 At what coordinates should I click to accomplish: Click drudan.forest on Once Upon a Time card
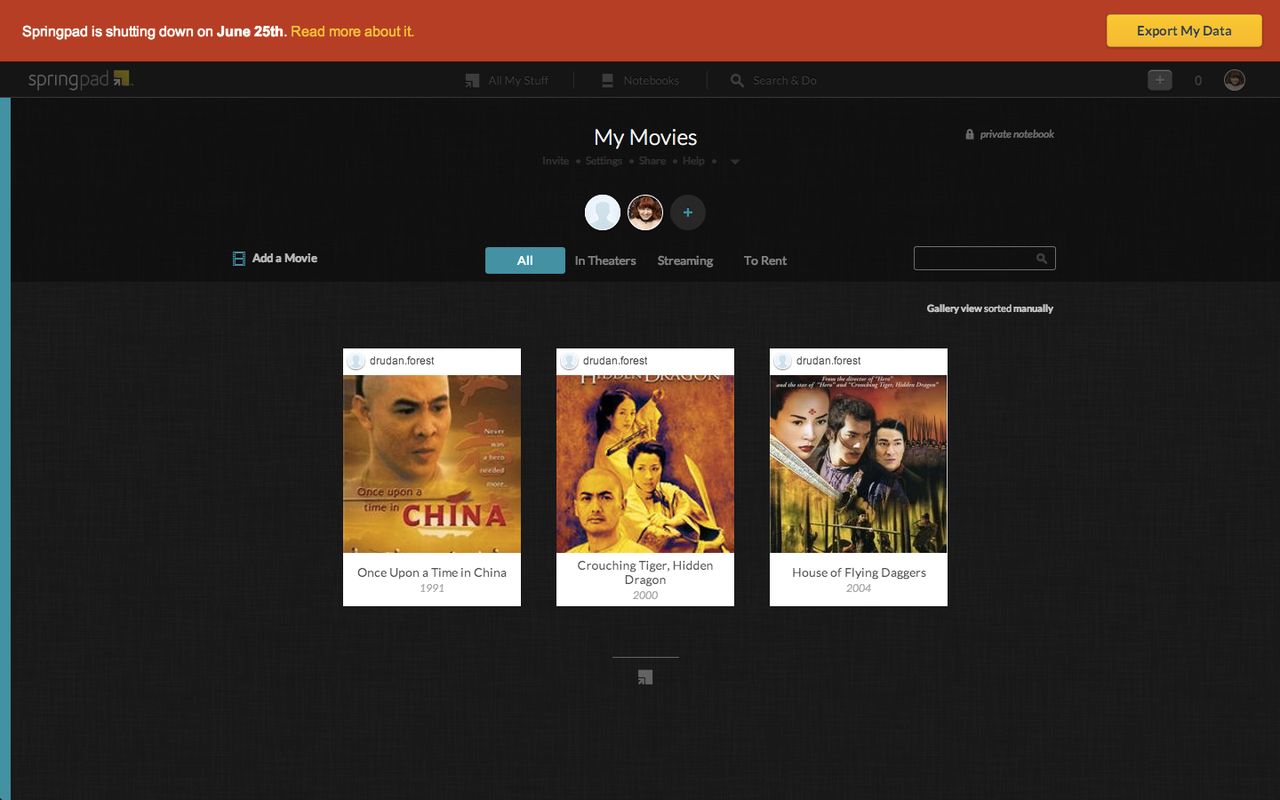click(x=402, y=360)
